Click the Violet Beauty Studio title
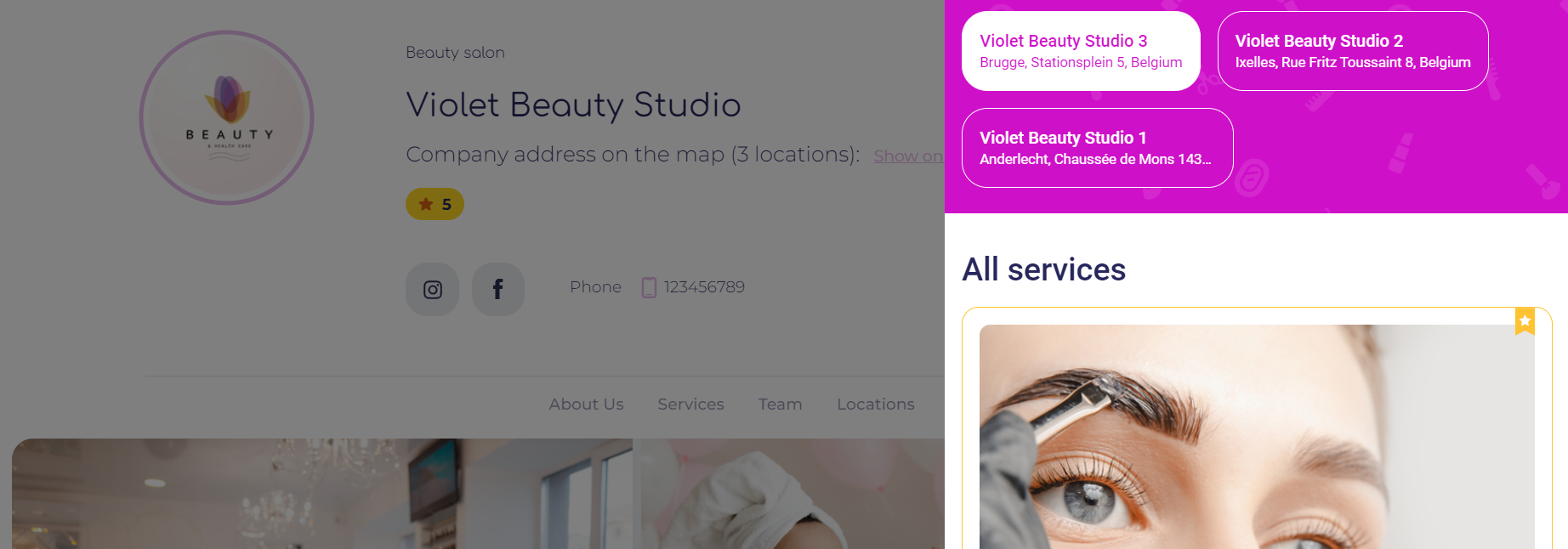This screenshot has width=1568, height=549. coord(573,105)
